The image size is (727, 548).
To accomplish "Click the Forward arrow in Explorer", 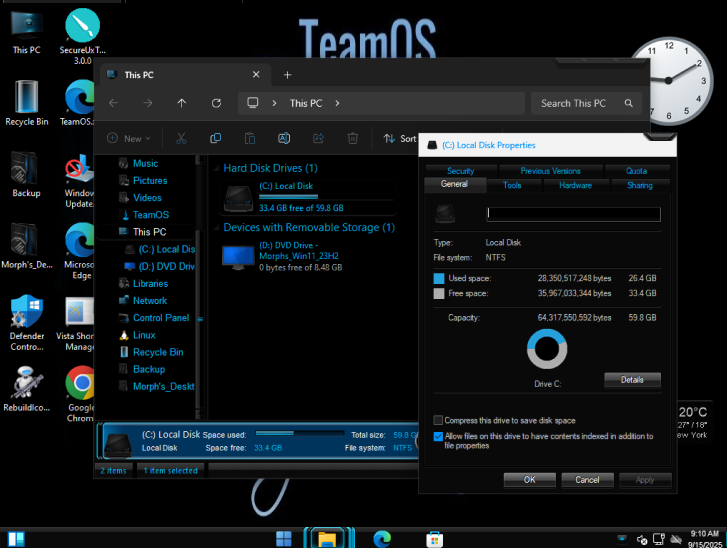I will pyautogui.click(x=147, y=103).
